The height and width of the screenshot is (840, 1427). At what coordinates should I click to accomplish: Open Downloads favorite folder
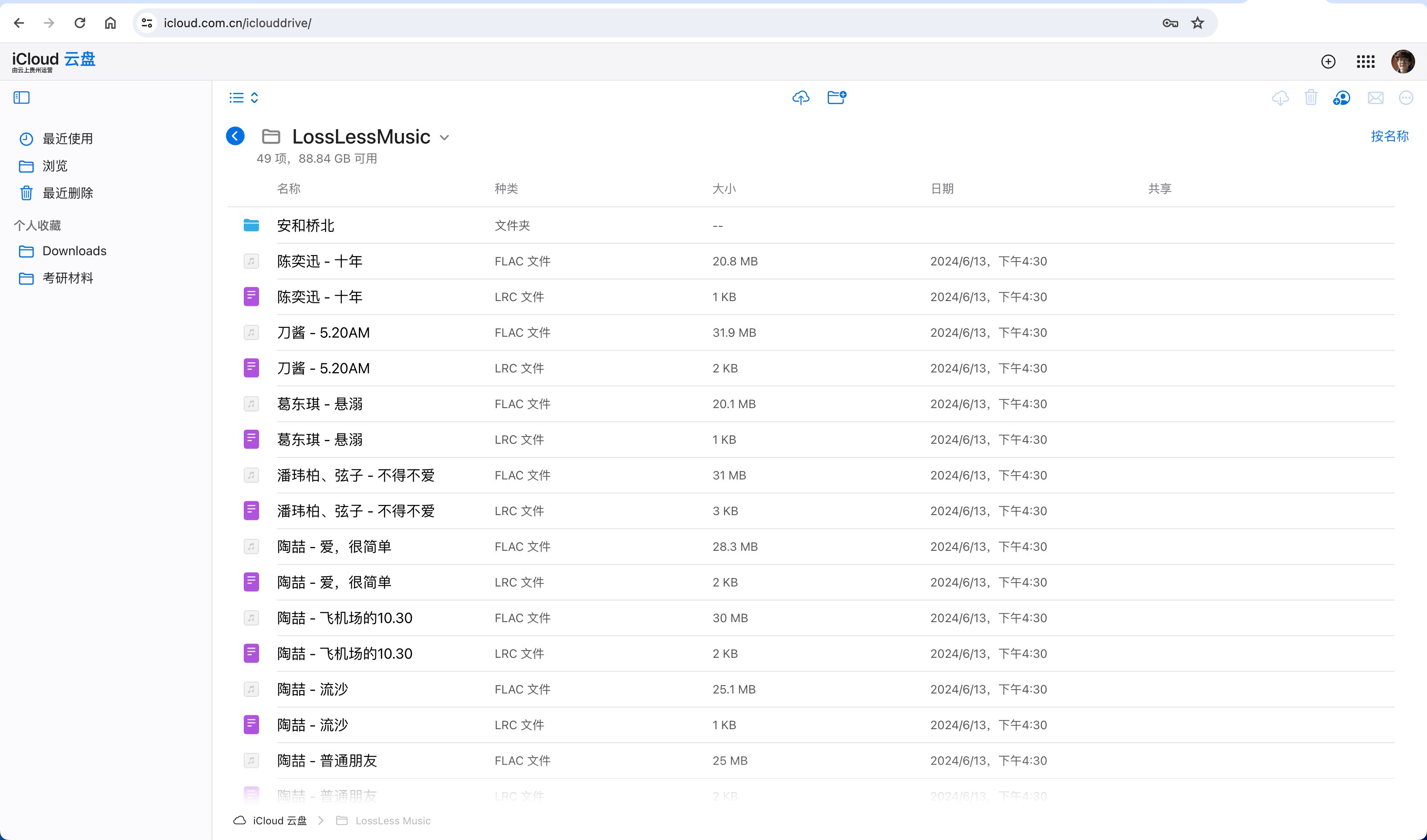point(62,251)
